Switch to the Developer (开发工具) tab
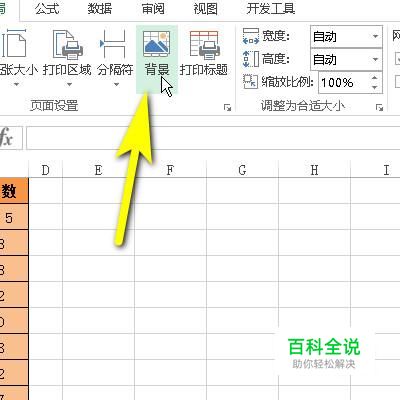Image resolution: width=400 pixels, height=400 pixels. tap(271, 9)
